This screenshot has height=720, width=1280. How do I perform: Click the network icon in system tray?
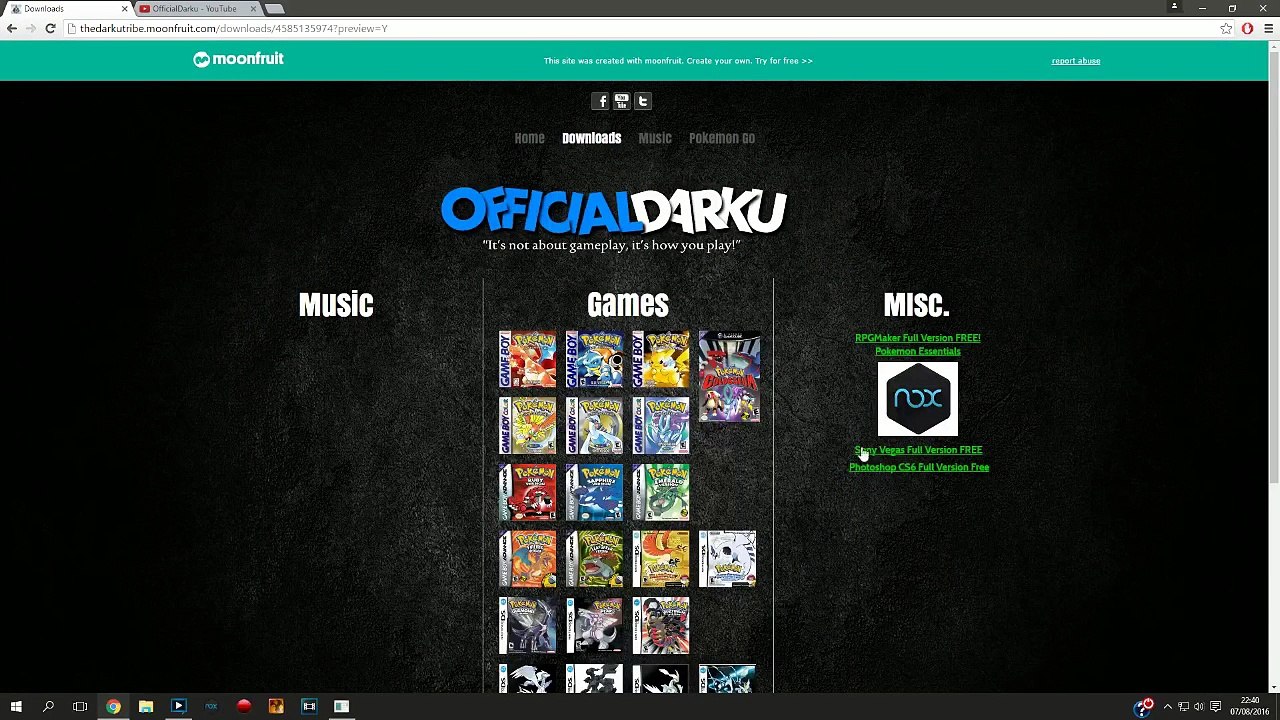pos(1183,707)
